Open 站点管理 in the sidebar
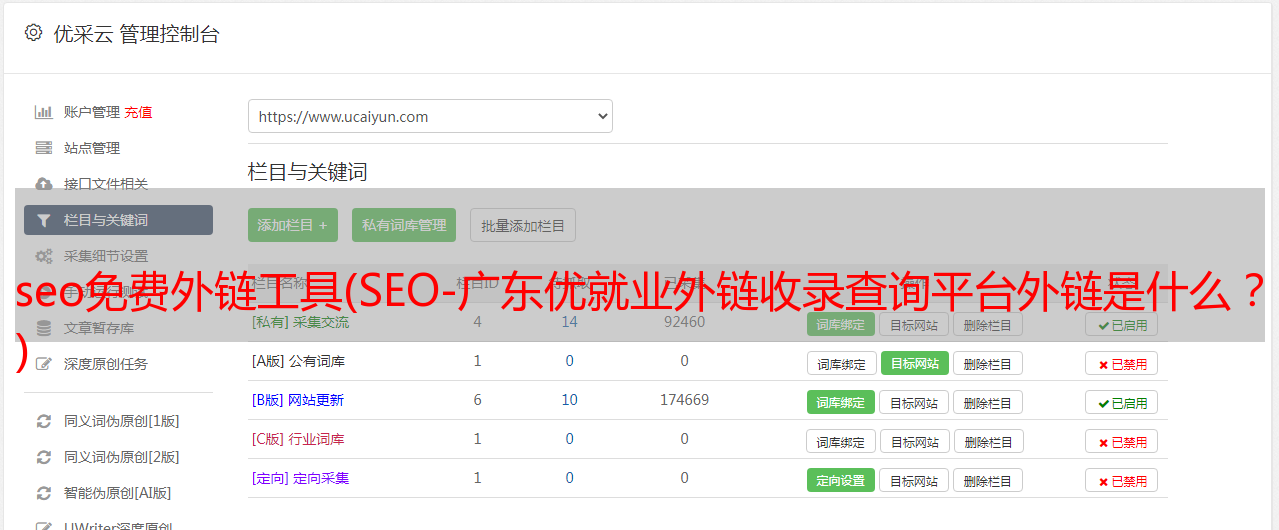Viewport: 1279px width, 530px height. pyautogui.click(x=92, y=148)
